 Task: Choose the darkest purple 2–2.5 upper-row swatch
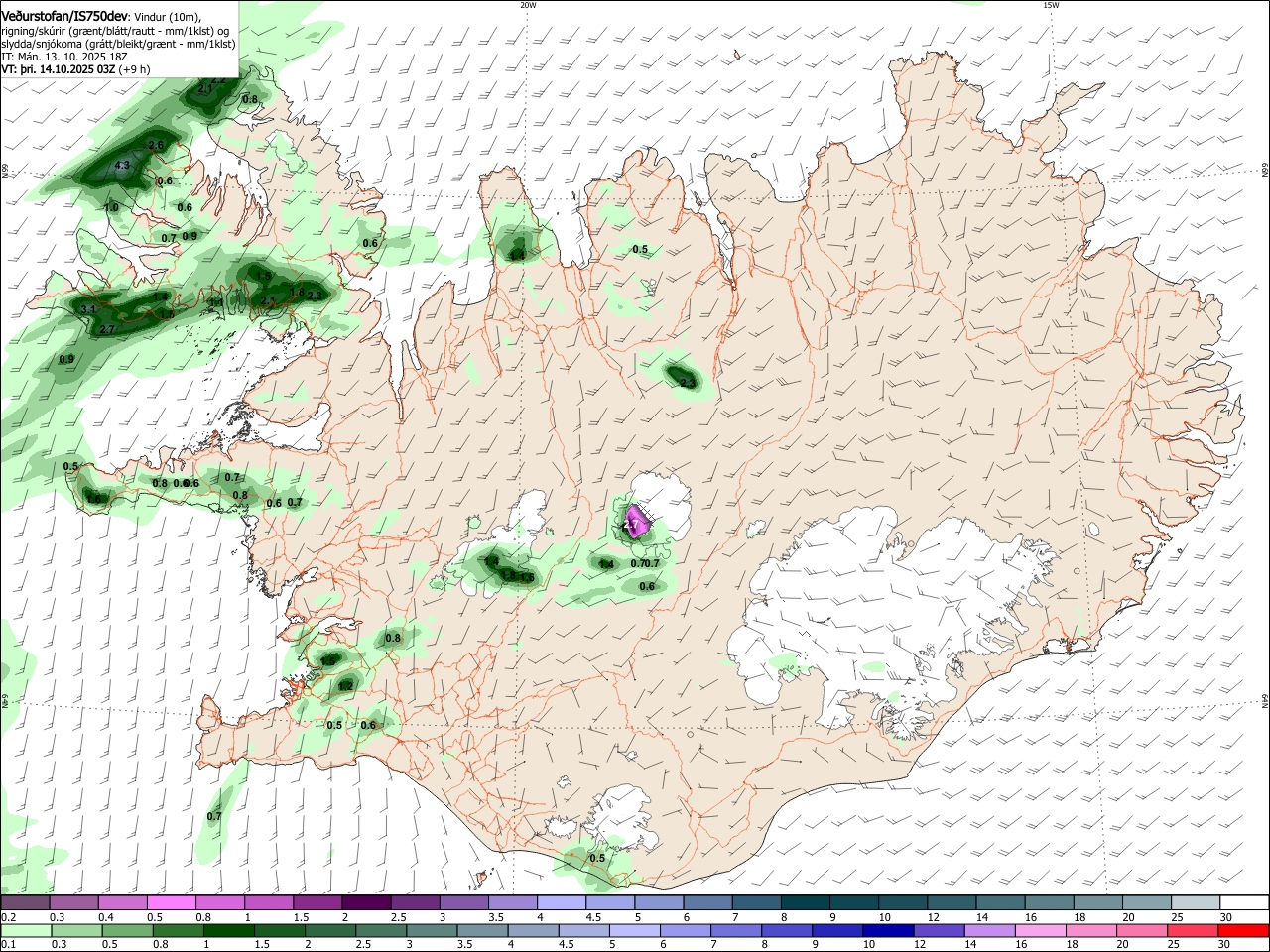pyautogui.click(x=365, y=902)
